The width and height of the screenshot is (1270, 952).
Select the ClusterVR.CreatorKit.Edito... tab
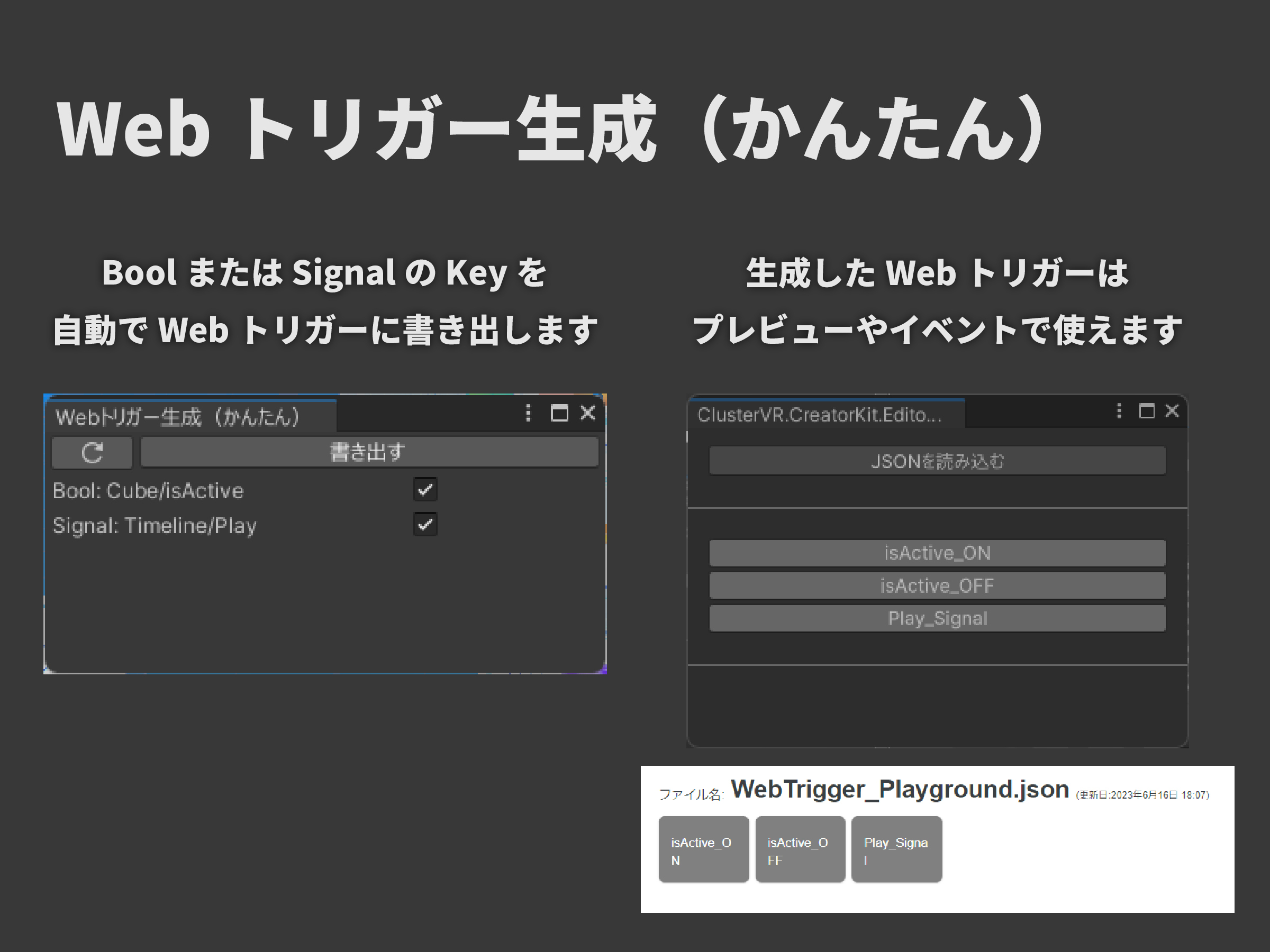click(820, 415)
